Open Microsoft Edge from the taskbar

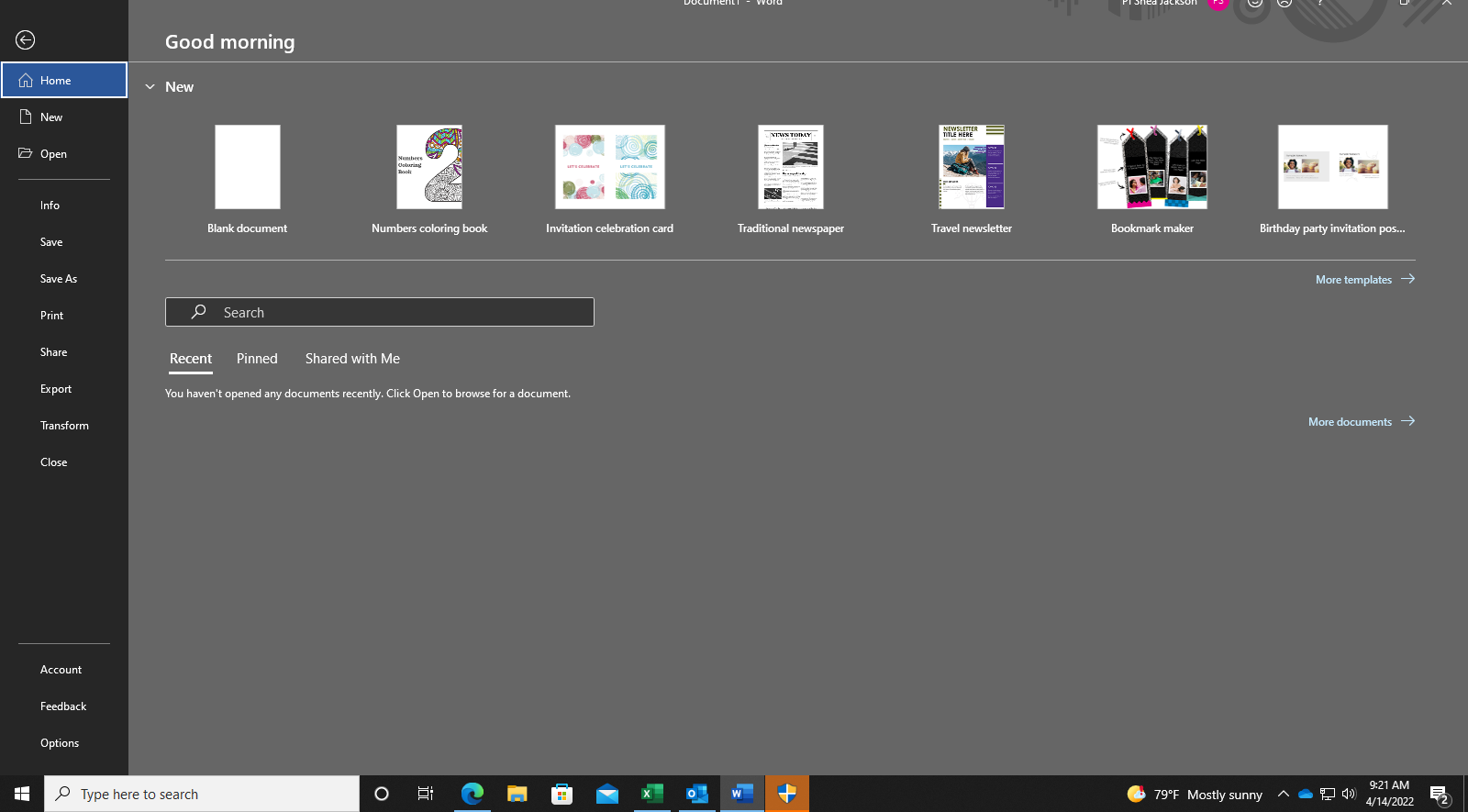[x=472, y=794]
